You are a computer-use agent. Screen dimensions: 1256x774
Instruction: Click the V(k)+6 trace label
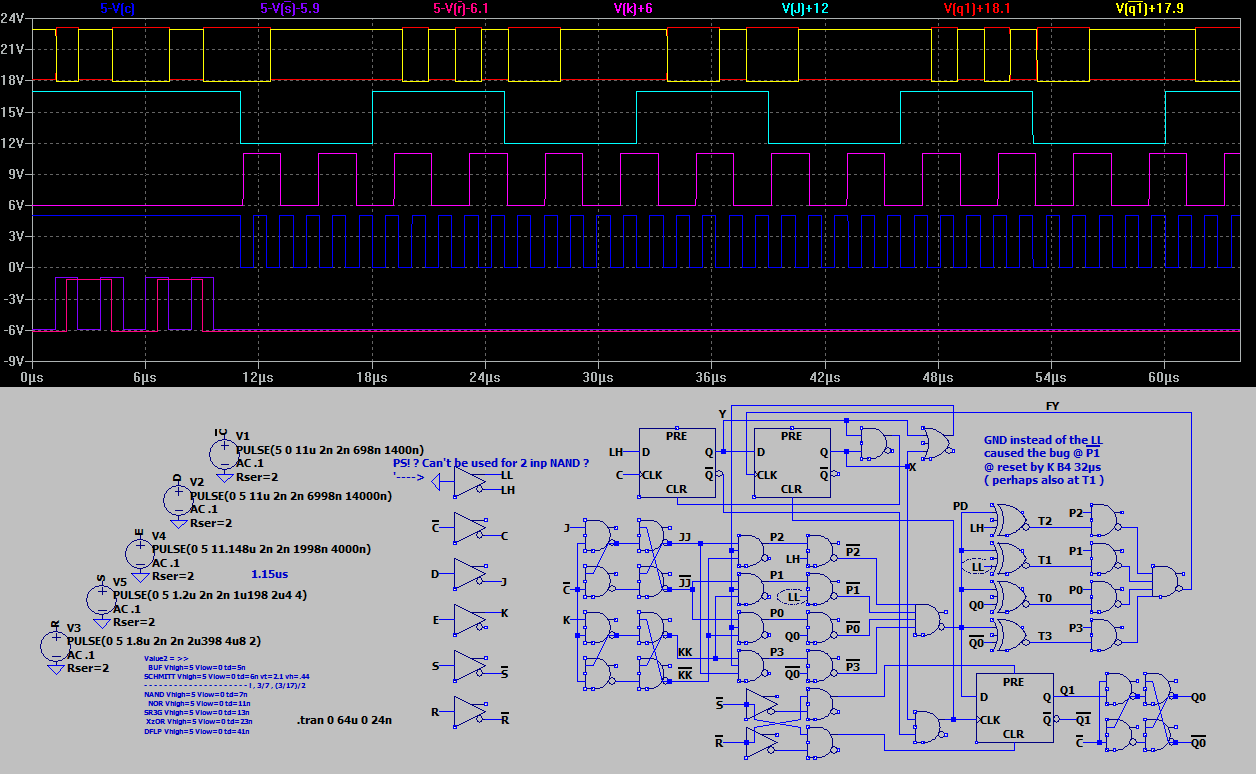[x=631, y=9]
